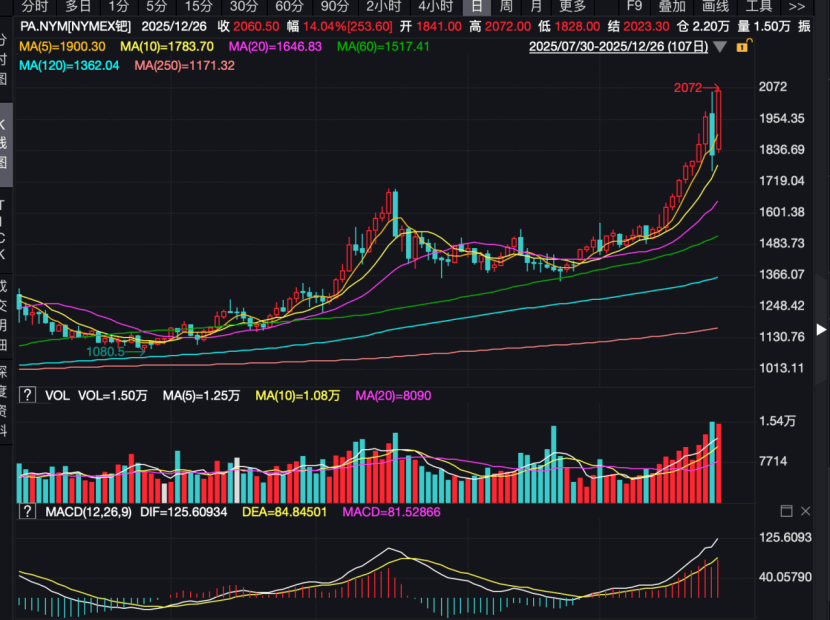Click the MACD indicator help question-mark icon
Viewport: 830px width, 620px height.
(x=27, y=511)
